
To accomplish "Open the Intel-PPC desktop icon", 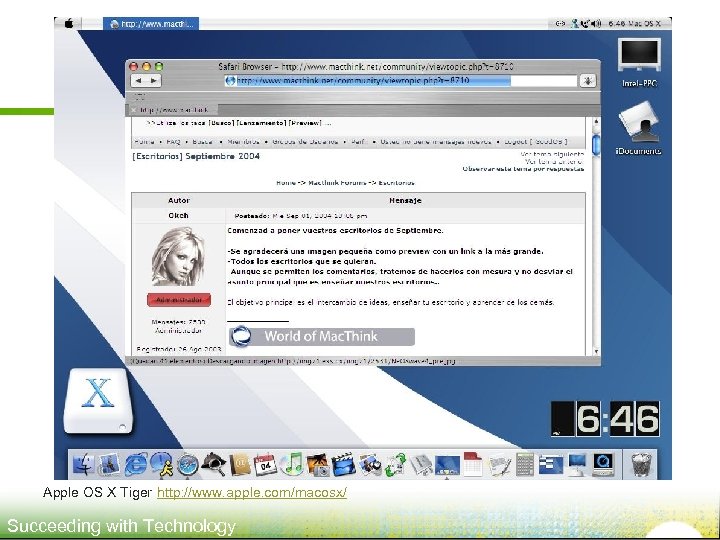I will coord(639,62).
